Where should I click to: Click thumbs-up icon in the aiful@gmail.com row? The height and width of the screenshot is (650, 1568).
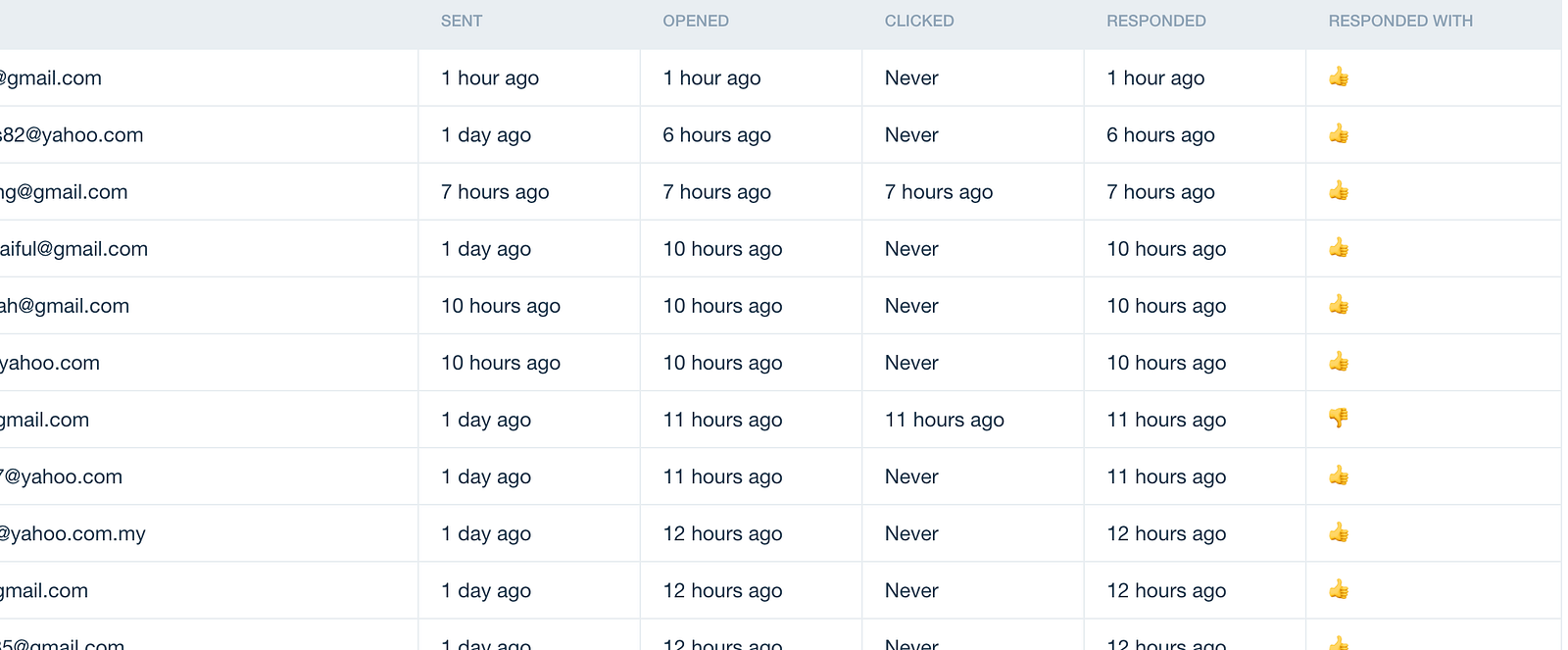point(1339,248)
